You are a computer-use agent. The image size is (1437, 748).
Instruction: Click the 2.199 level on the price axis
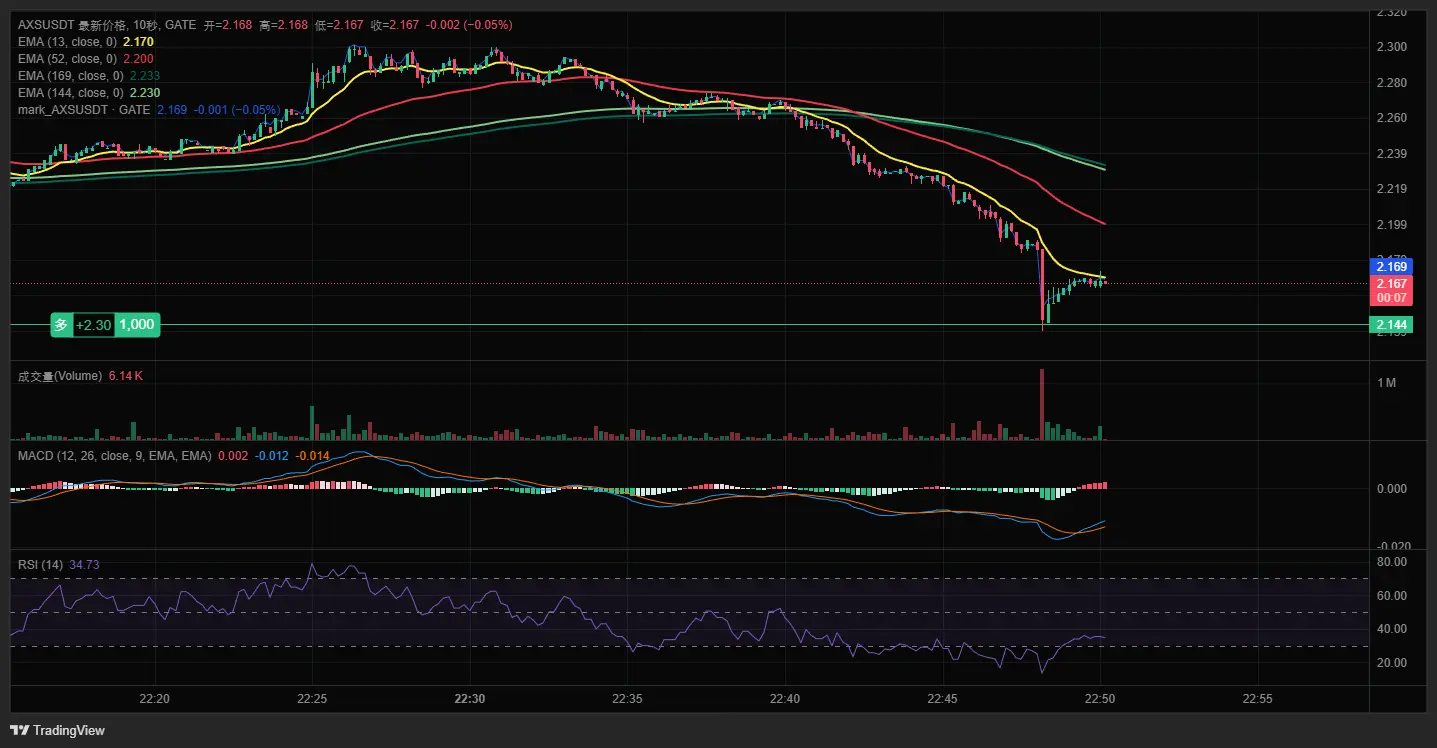pos(1392,225)
